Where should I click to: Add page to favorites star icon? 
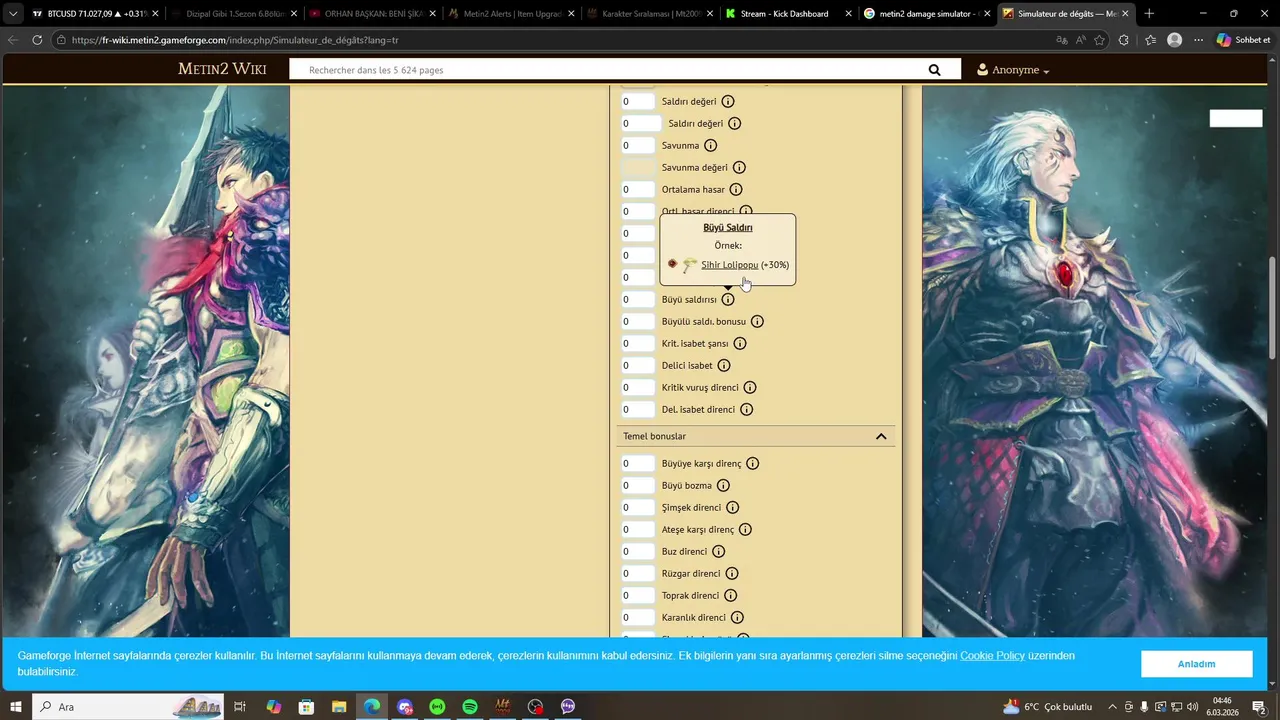1100,40
